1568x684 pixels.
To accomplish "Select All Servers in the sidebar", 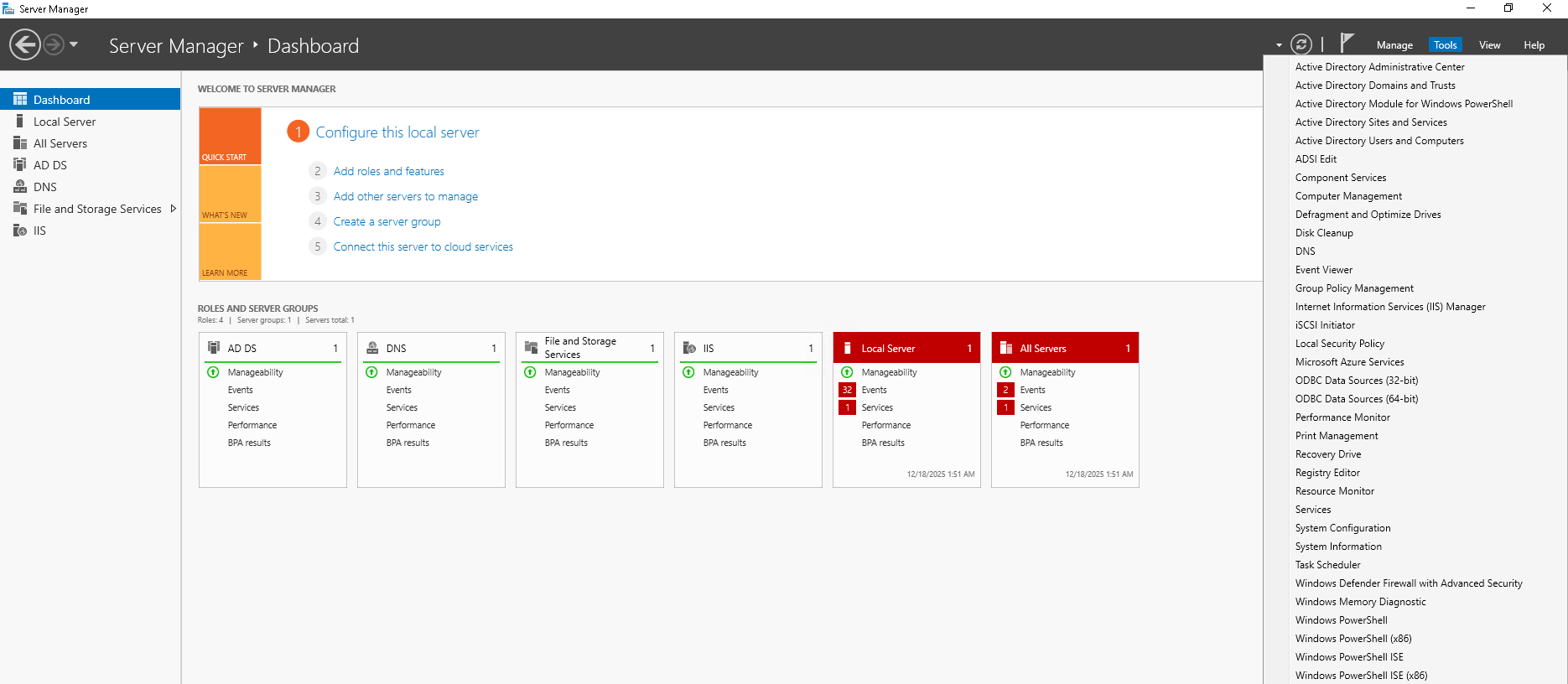I will tap(60, 143).
